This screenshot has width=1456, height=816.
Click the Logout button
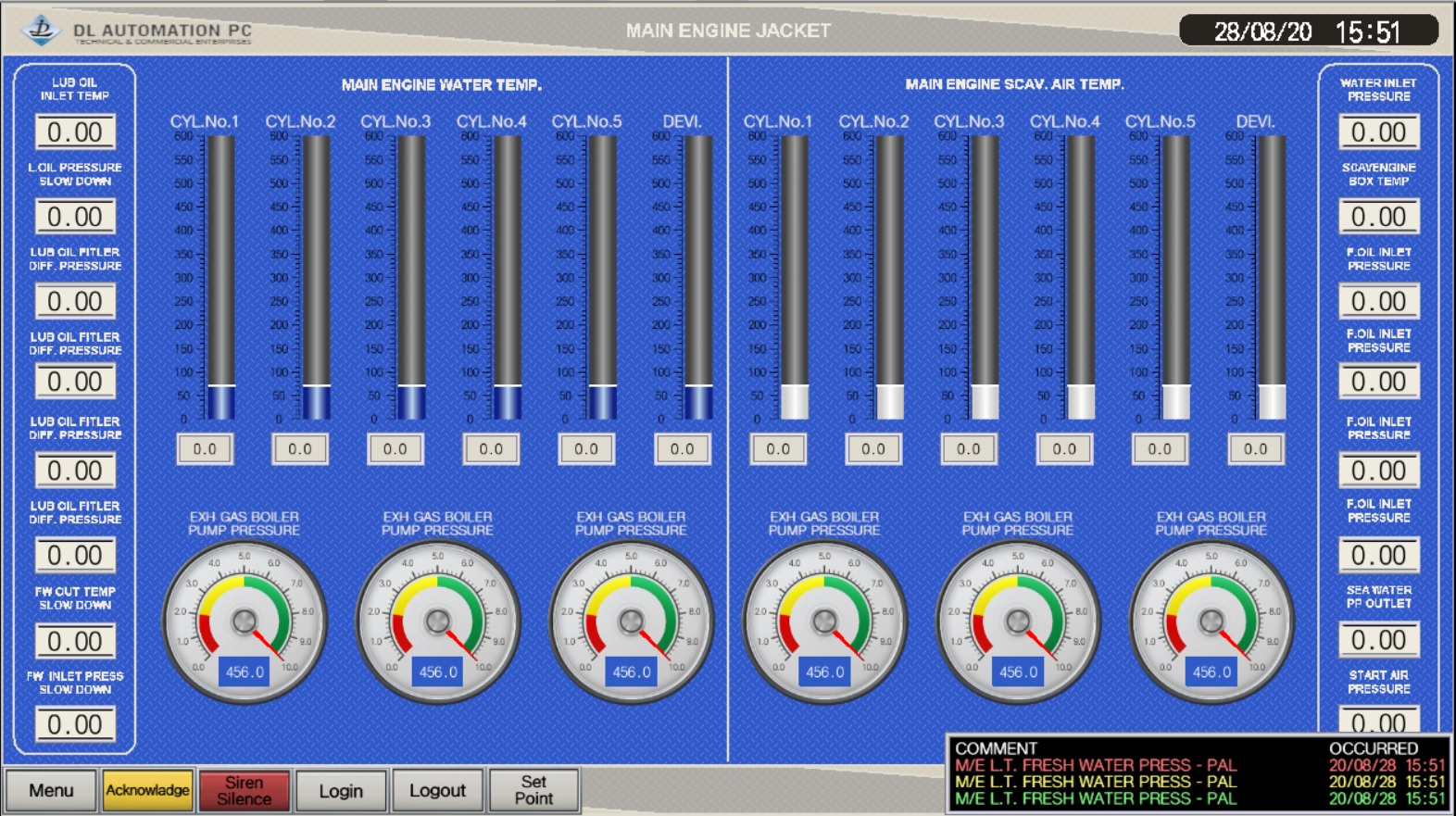437,791
